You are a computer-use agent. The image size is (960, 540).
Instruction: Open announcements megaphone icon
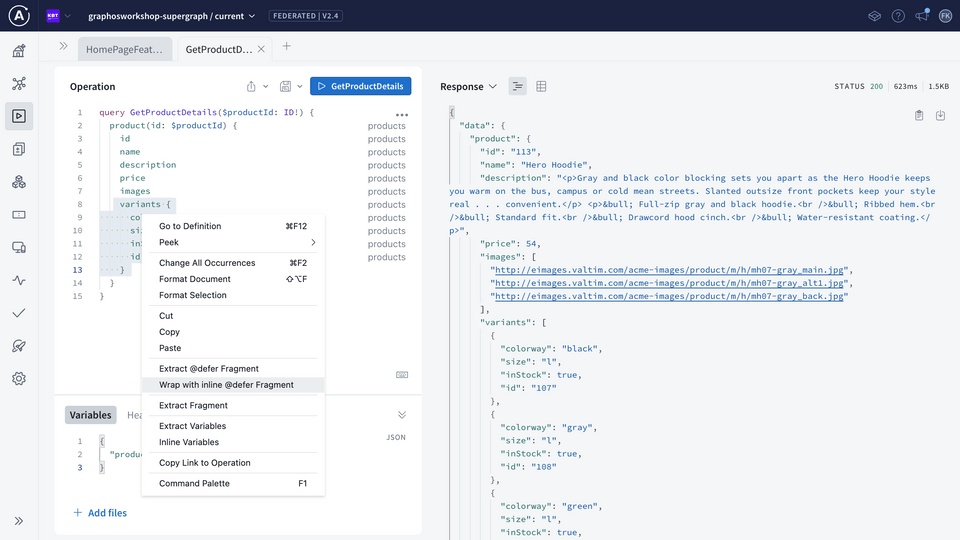(x=922, y=15)
